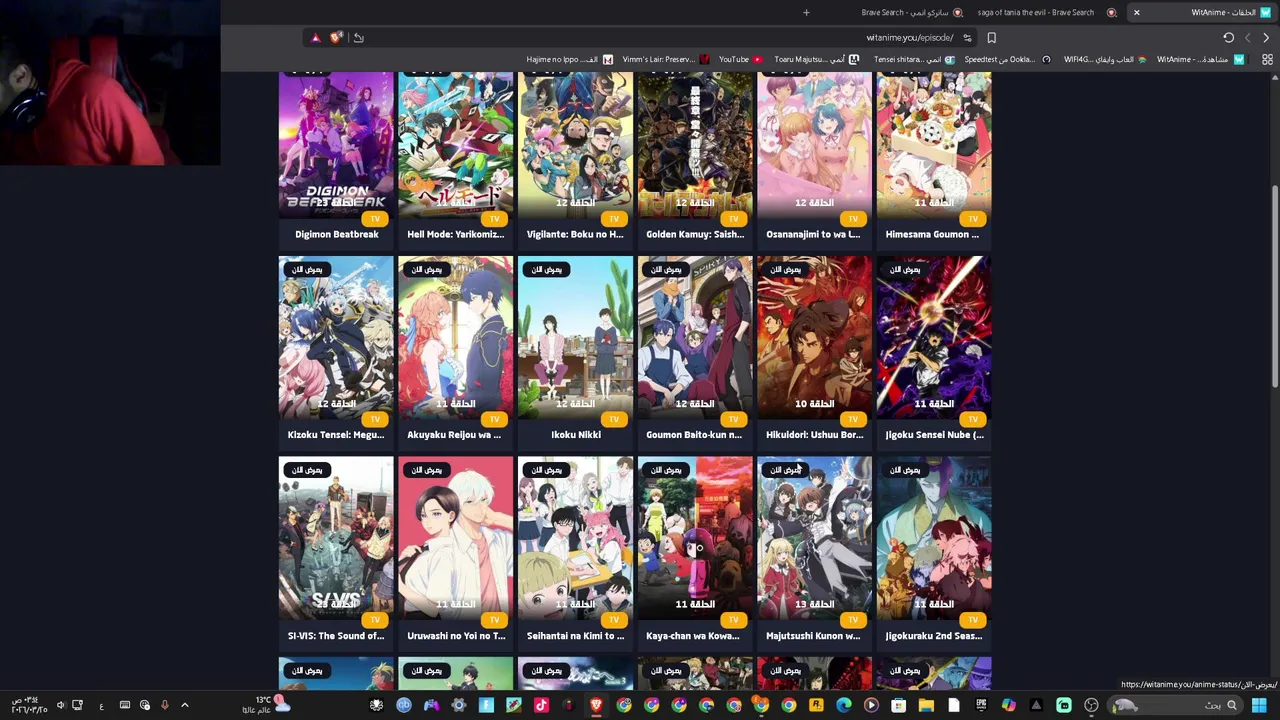Click TV badge on Digimon Beatbreak card
This screenshot has width=1280, height=720.
point(375,219)
